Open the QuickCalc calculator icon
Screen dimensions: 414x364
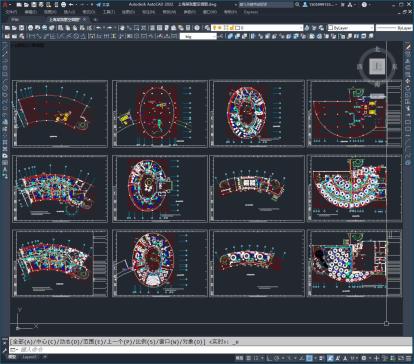click(188, 28)
